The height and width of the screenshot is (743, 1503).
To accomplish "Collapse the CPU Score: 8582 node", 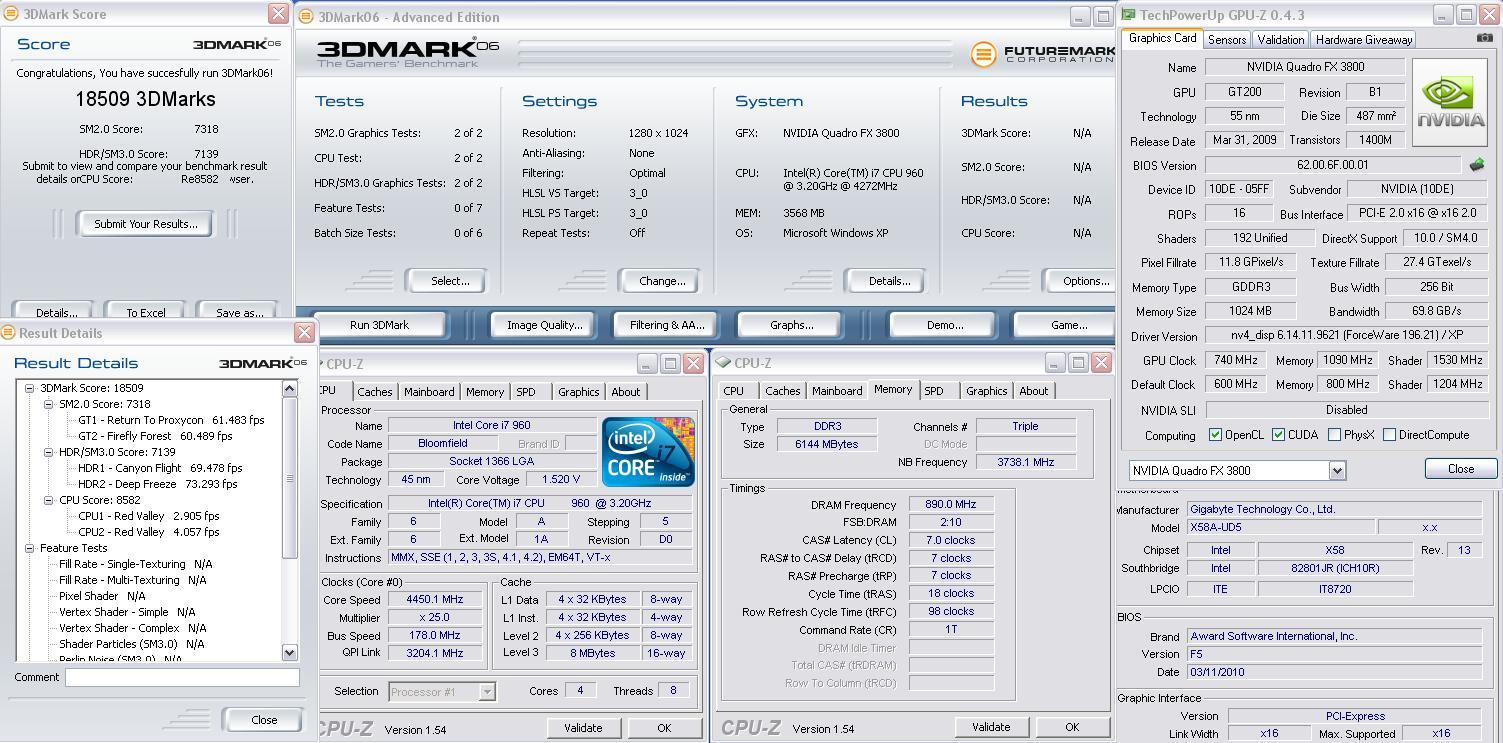I will point(48,500).
